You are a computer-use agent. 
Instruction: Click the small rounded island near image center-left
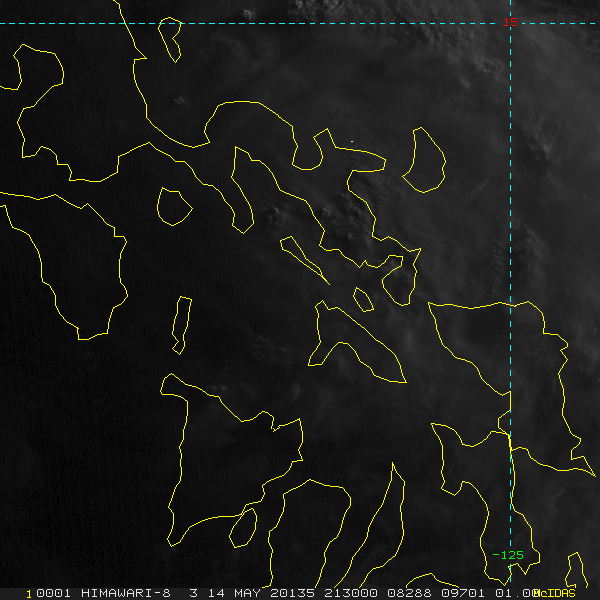[x=174, y=207]
